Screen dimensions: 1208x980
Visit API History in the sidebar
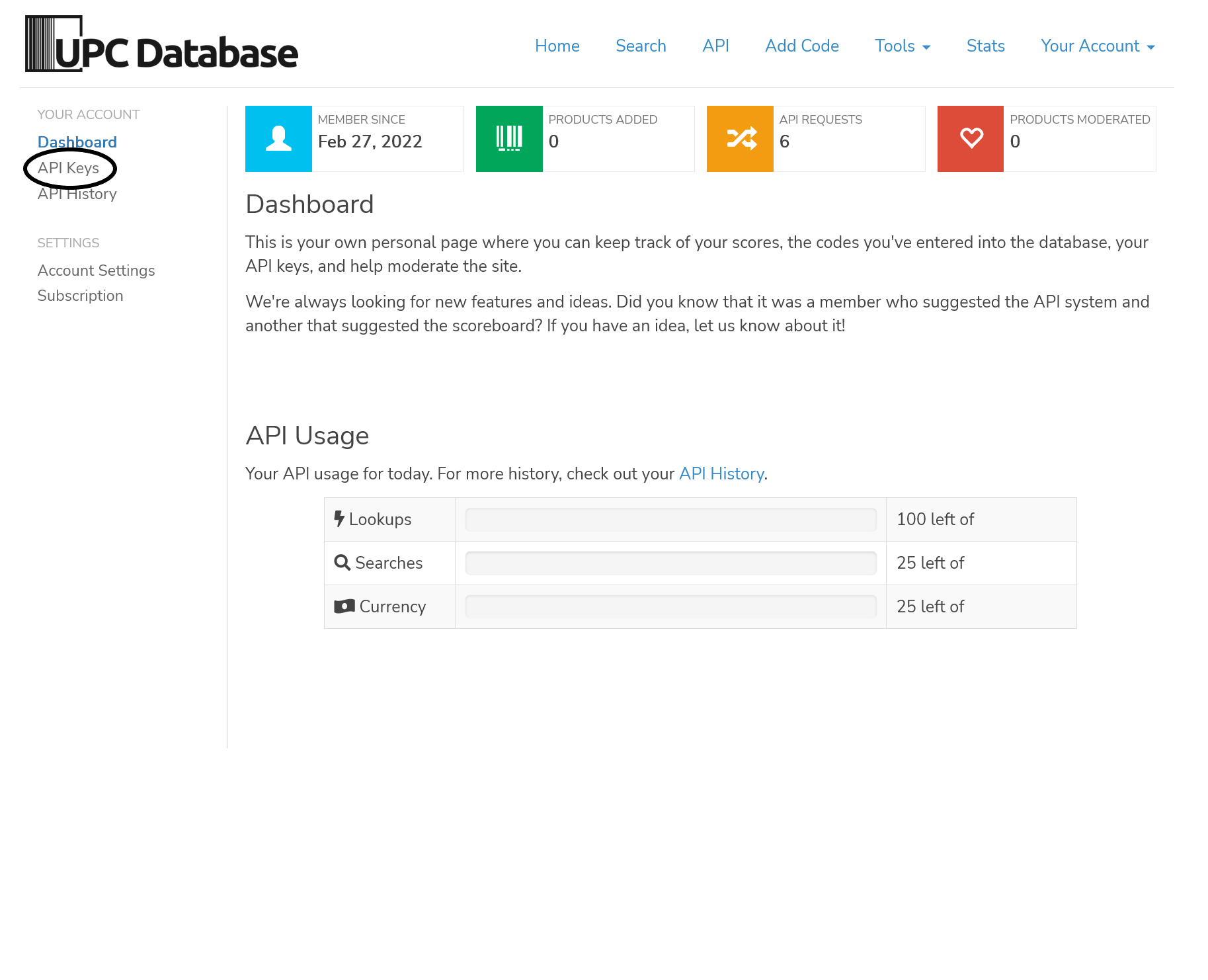point(77,194)
